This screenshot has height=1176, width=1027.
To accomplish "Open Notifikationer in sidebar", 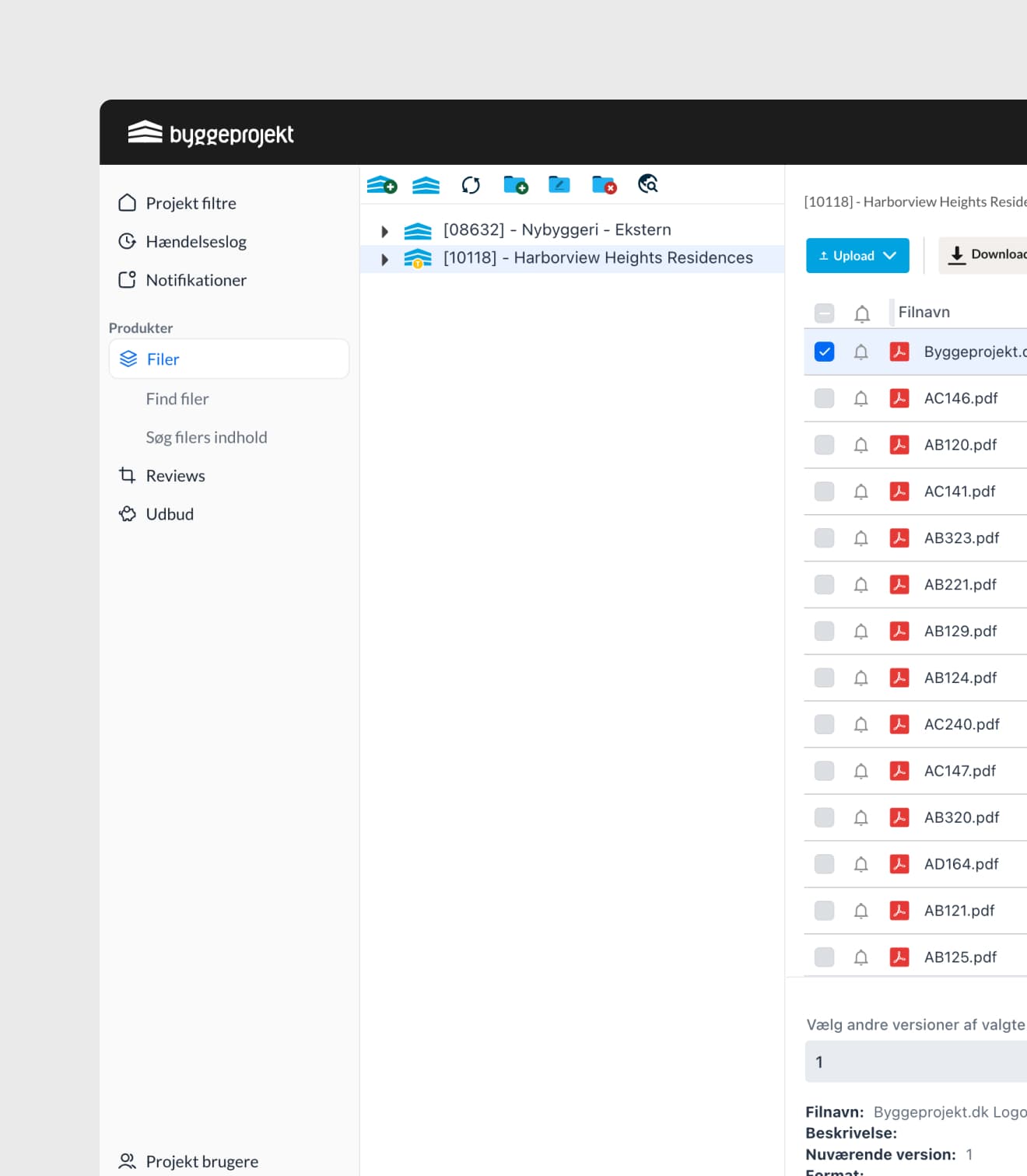I will click(x=182, y=280).
